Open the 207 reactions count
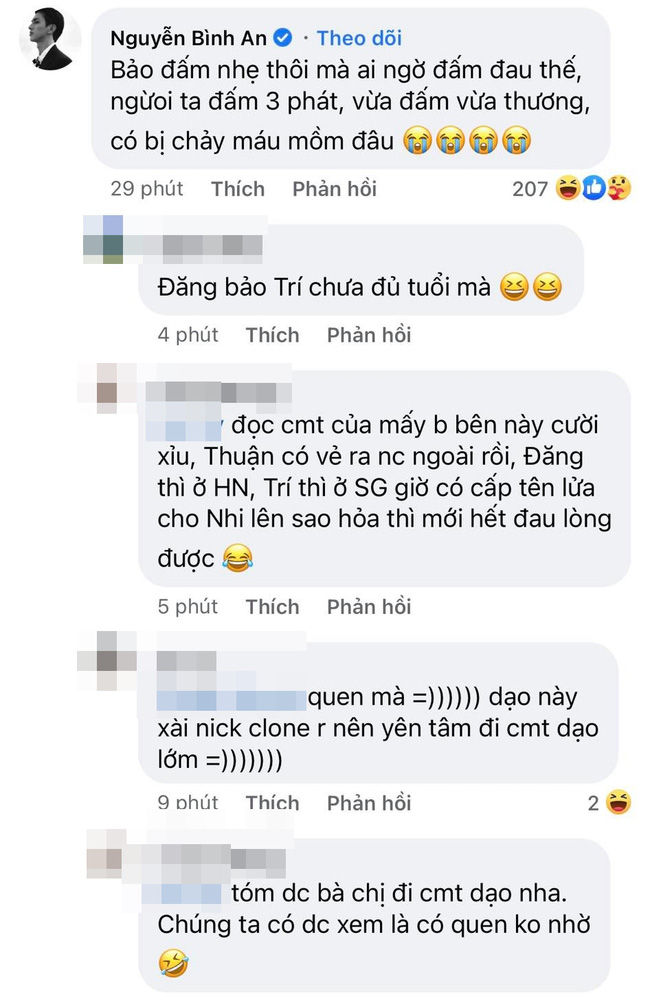650x994 pixels. (x=530, y=189)
